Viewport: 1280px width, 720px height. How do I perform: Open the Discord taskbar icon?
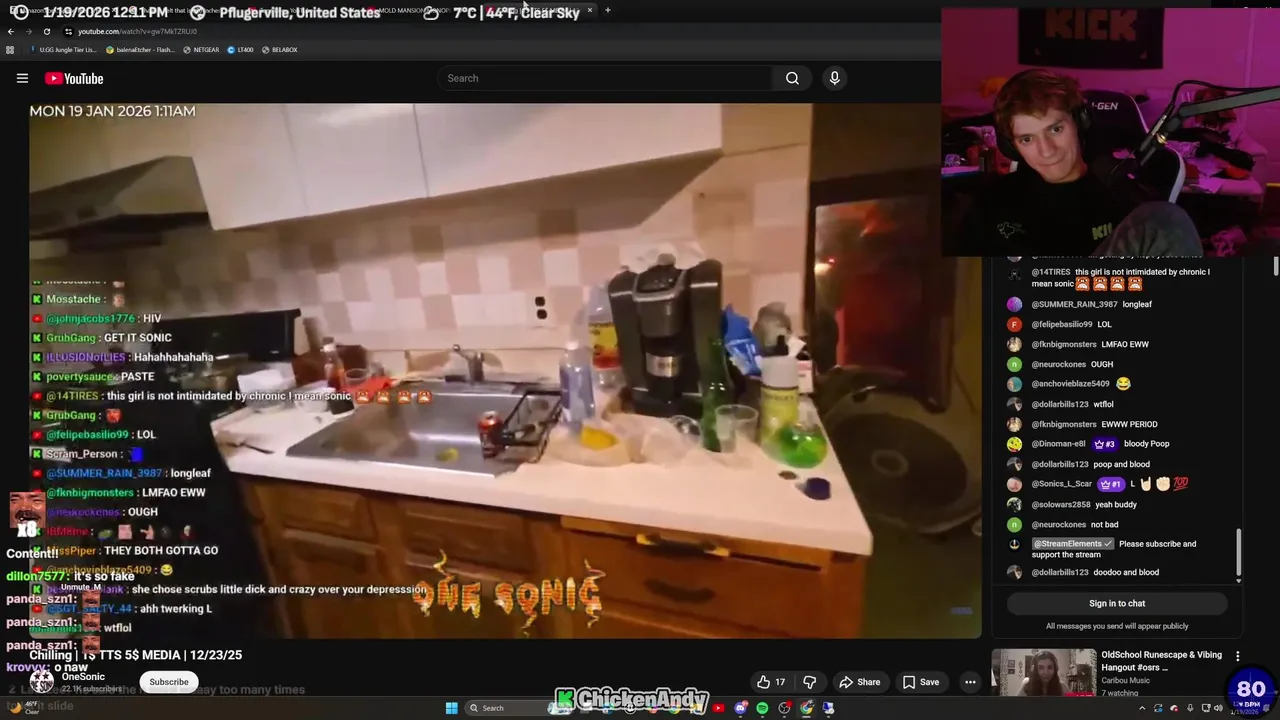(741, 708)
